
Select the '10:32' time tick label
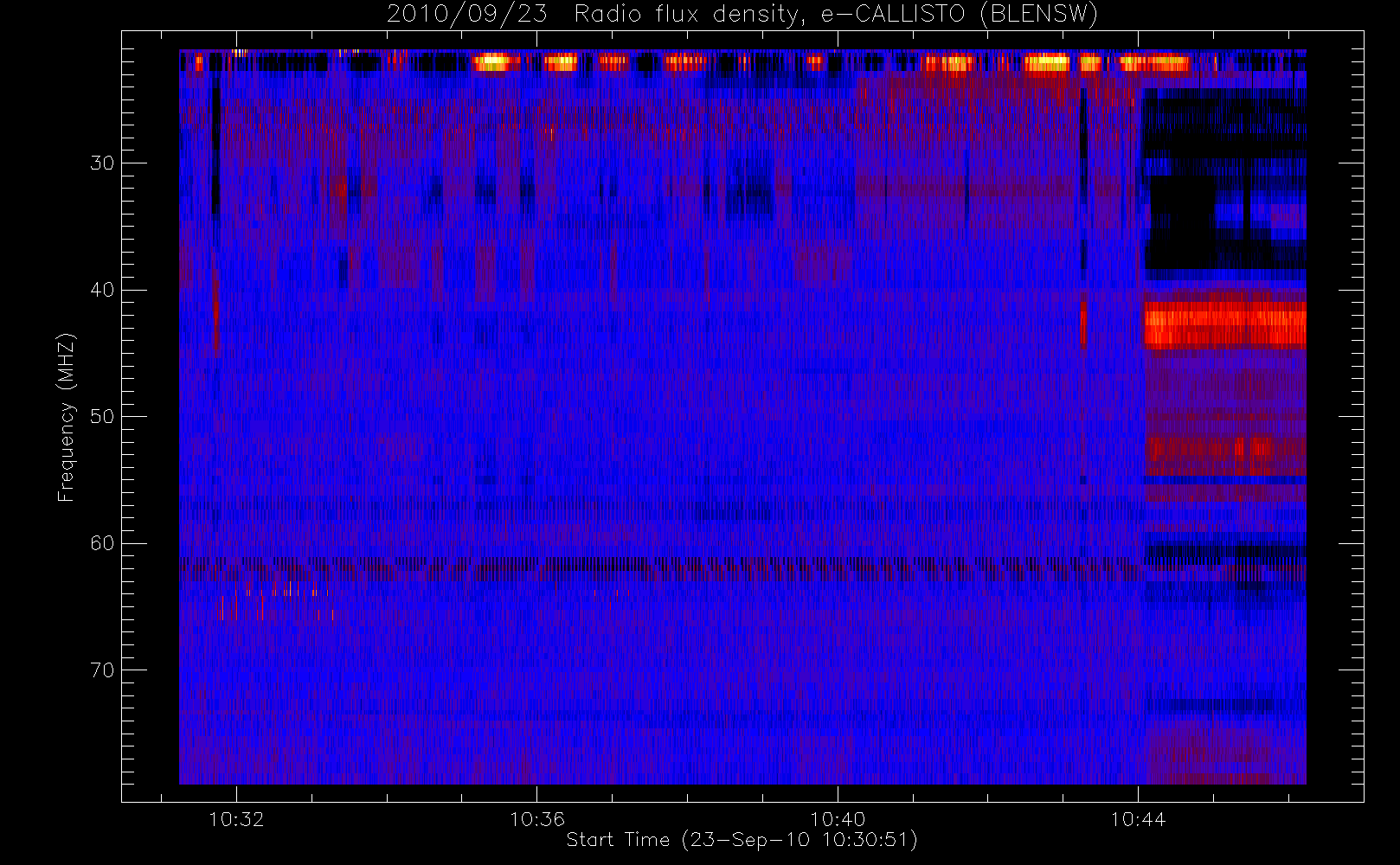[x=236, y=819]
